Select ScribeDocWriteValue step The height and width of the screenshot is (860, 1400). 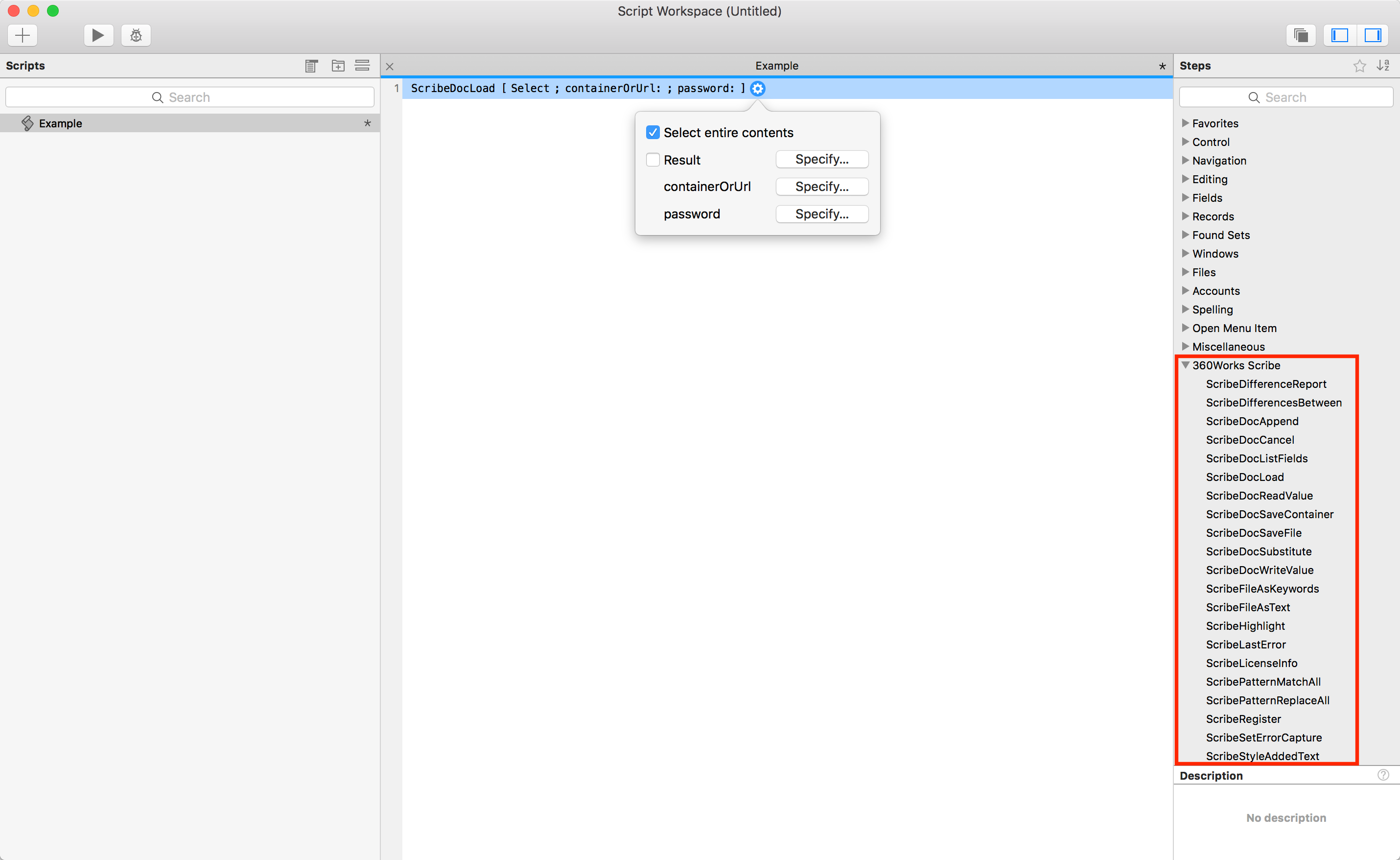pos(1260,570)
